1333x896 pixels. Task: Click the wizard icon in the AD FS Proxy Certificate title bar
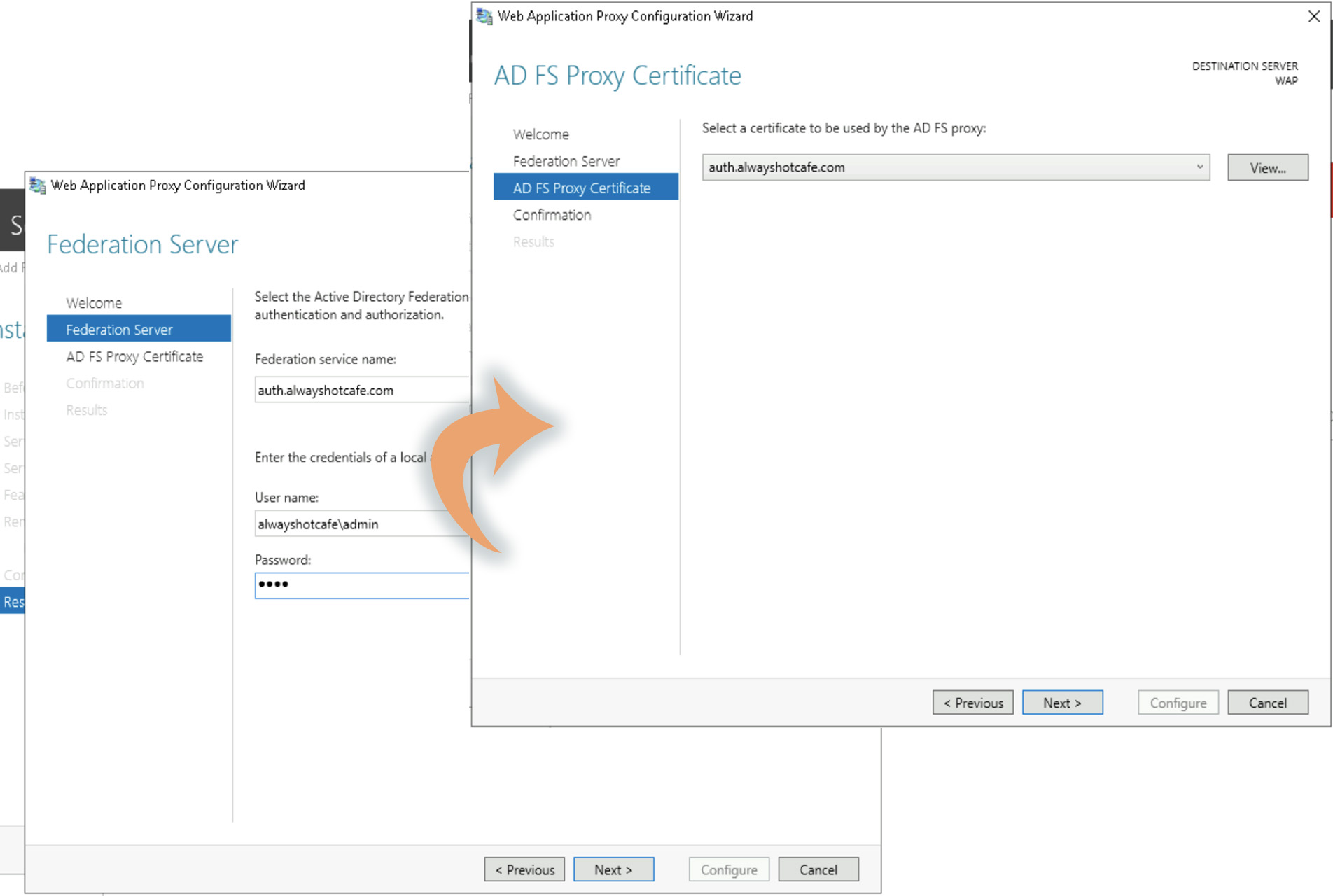tap(483, 15)
